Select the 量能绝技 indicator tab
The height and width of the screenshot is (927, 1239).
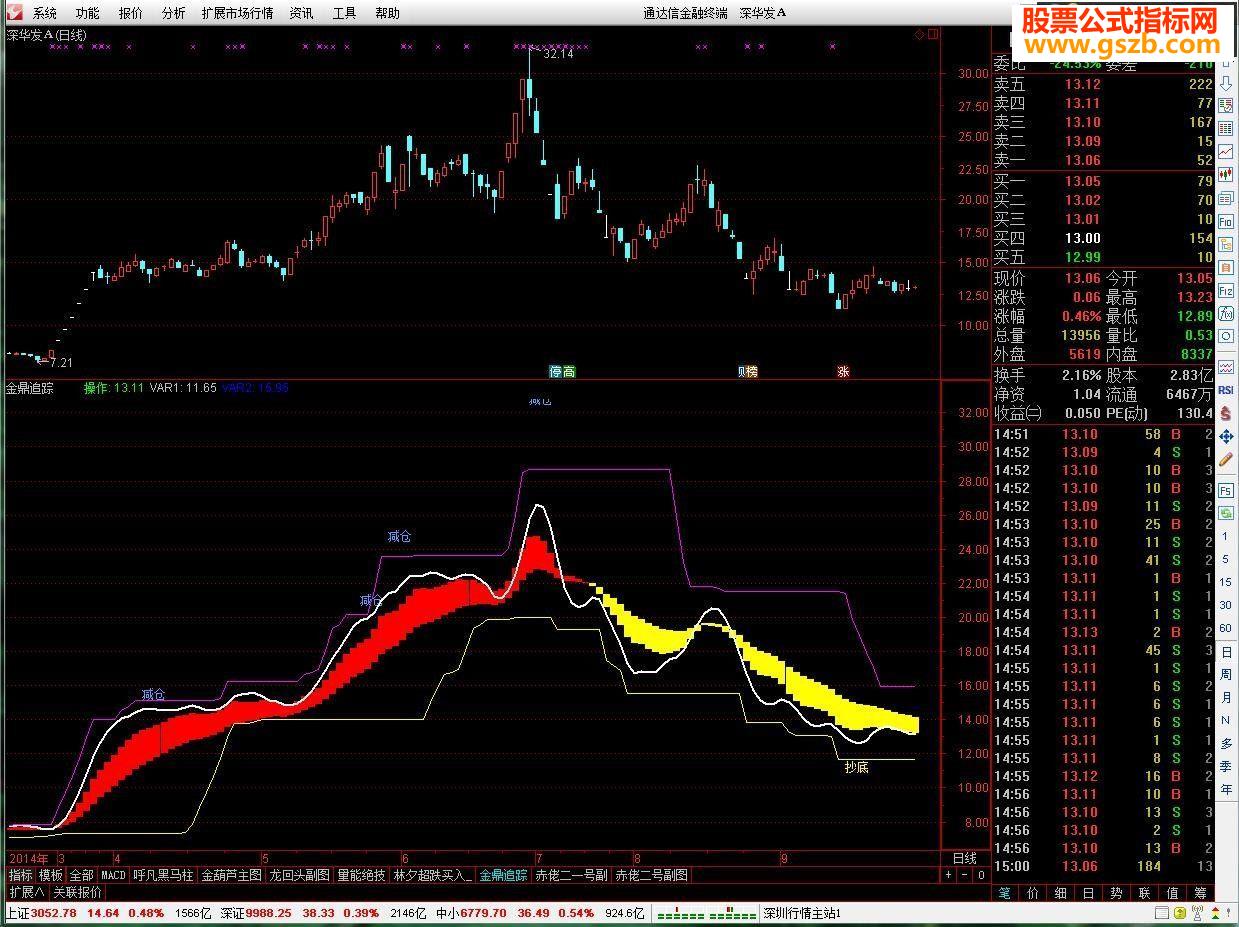tap(361, 875)
